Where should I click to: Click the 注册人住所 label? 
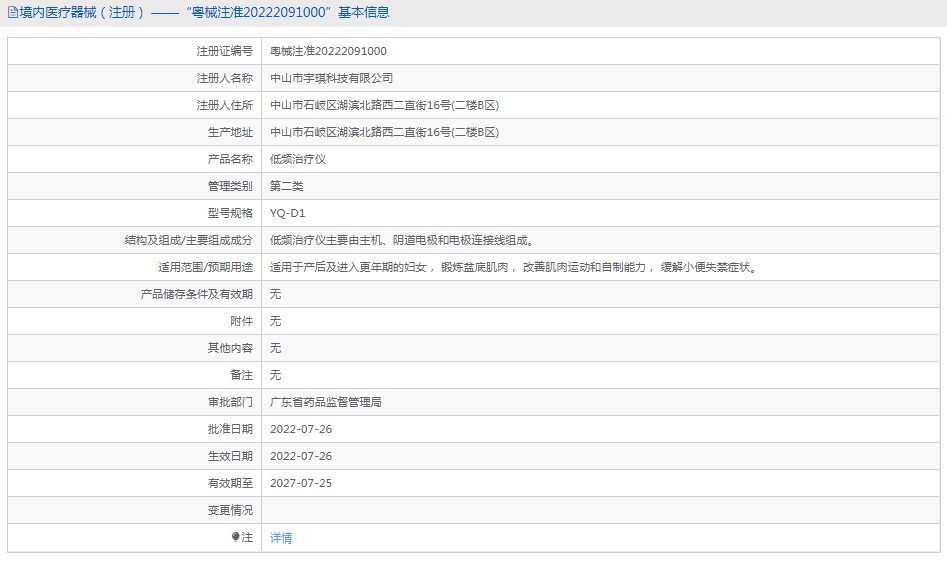[225, 105]
